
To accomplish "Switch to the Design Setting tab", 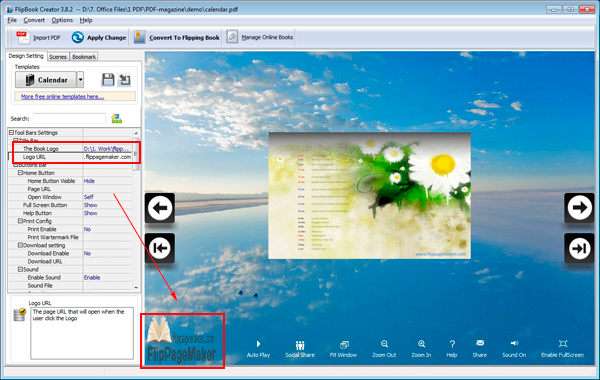I will click(26, 56).
